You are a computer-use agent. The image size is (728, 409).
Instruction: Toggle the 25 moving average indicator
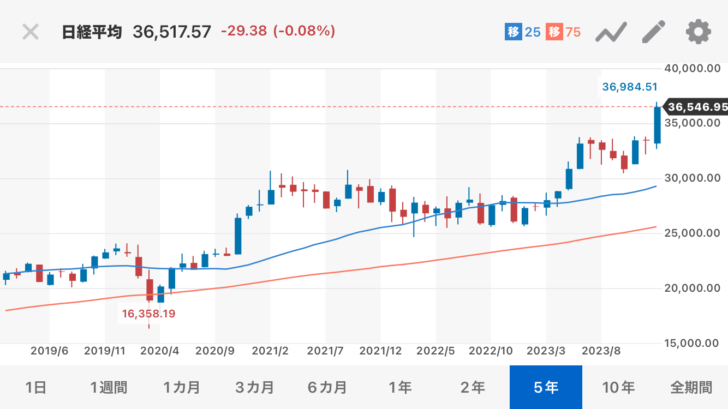[x=522, y=32]
